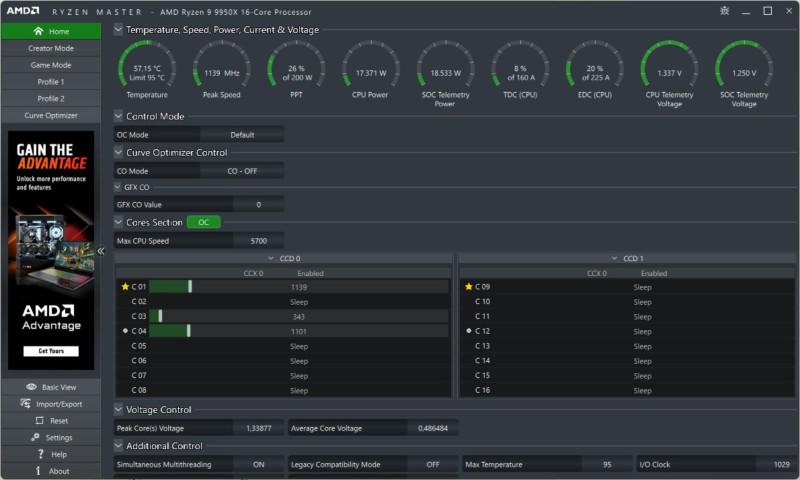The image size is (800, 480).
Task: Click the GFX CO Value field
Action: pos(259,205)
